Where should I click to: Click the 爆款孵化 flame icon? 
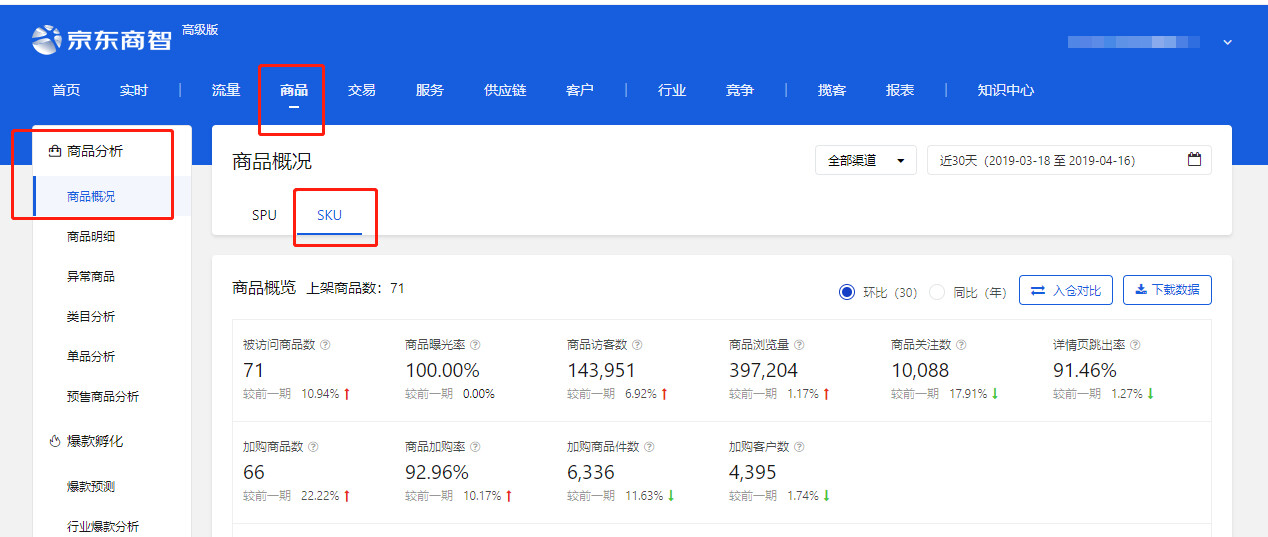(55, 441)
